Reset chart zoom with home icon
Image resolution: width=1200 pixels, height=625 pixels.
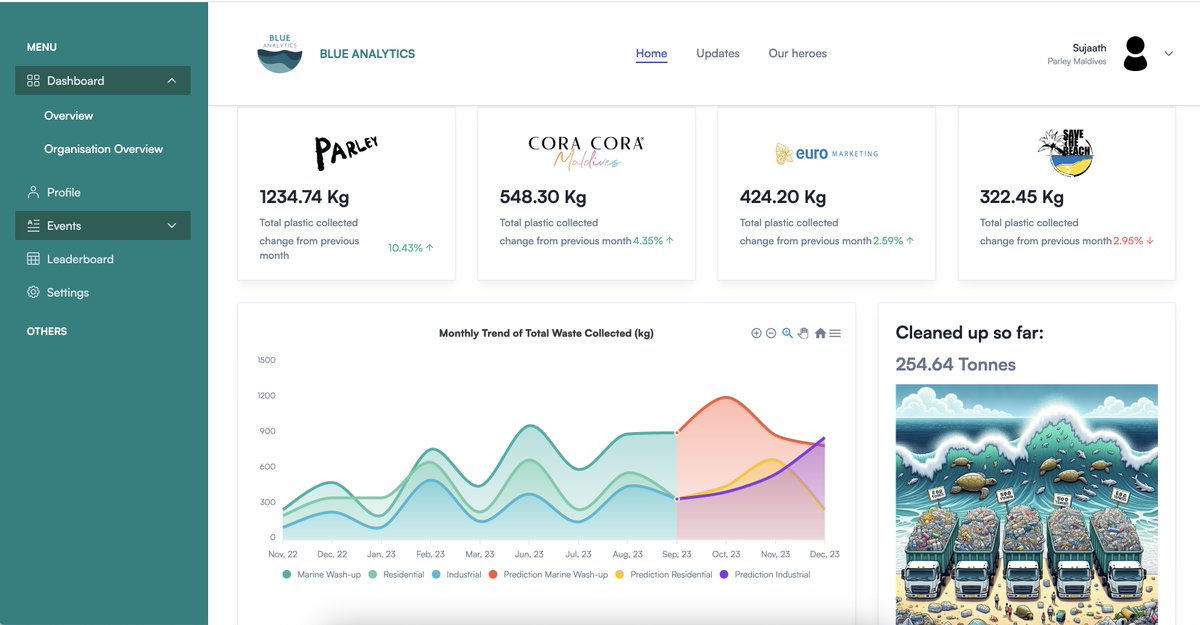coord(820,333)
